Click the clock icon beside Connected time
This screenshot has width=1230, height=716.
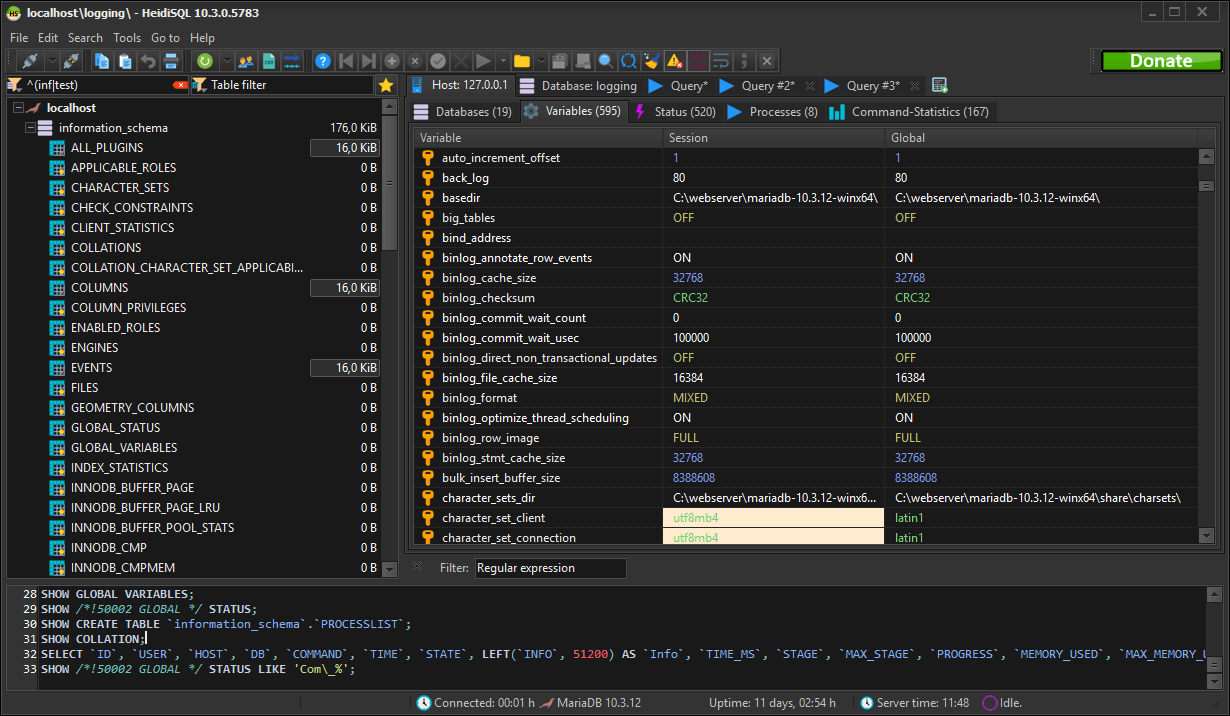pos(424,703)
